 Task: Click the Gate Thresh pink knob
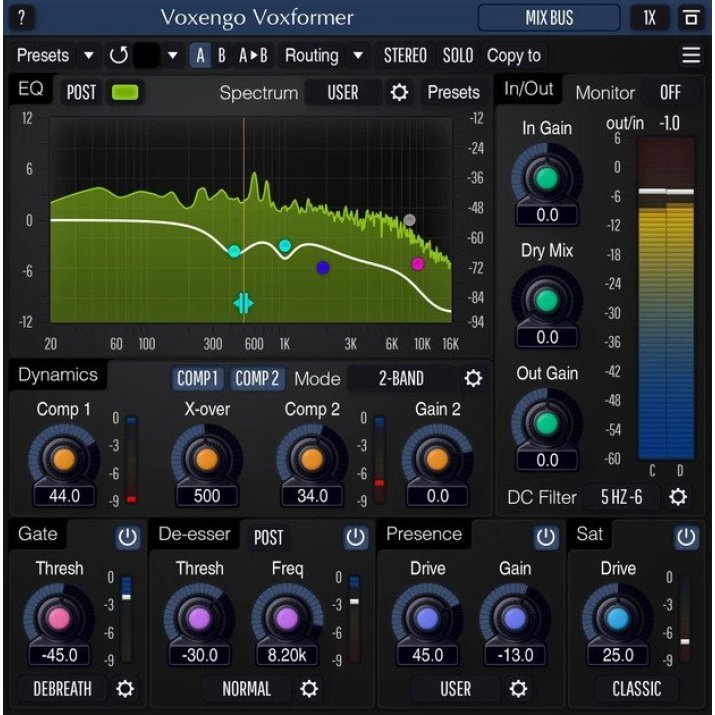[59, 619]
